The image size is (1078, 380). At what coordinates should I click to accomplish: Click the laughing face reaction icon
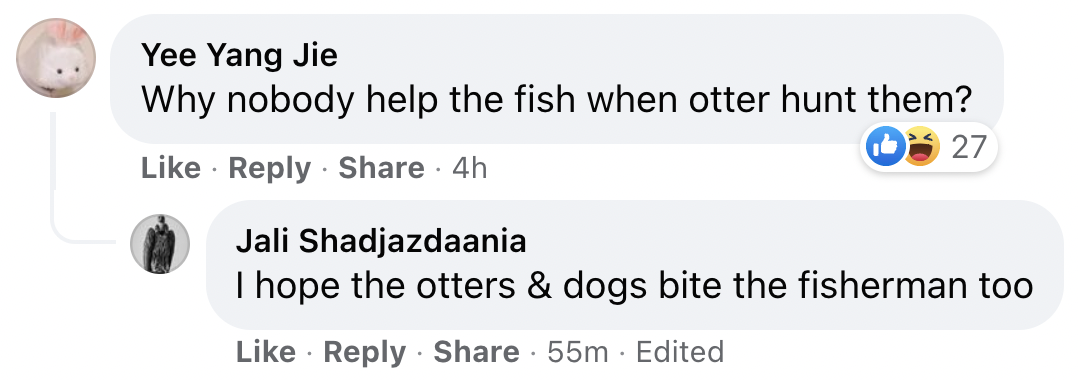pyautogui.click(x=921, y=146)
